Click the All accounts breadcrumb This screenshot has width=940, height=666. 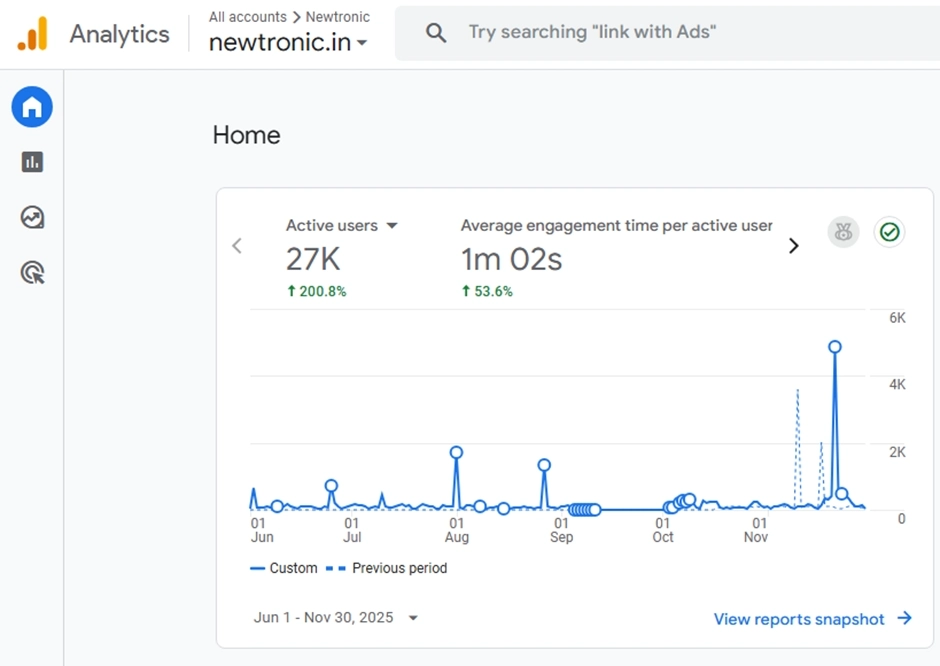pyautogui.click(x=248, y=17)
